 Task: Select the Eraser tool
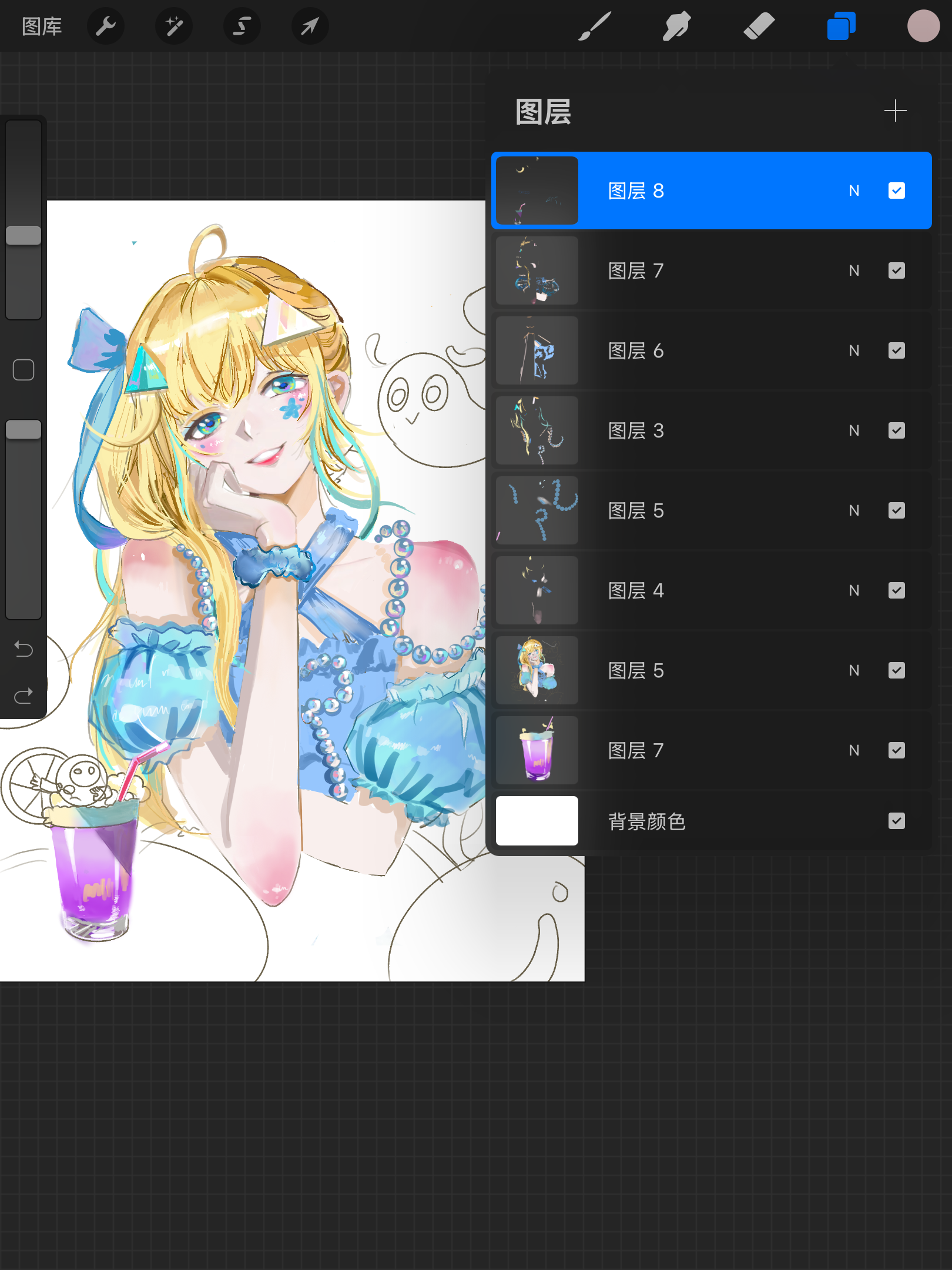759,26
